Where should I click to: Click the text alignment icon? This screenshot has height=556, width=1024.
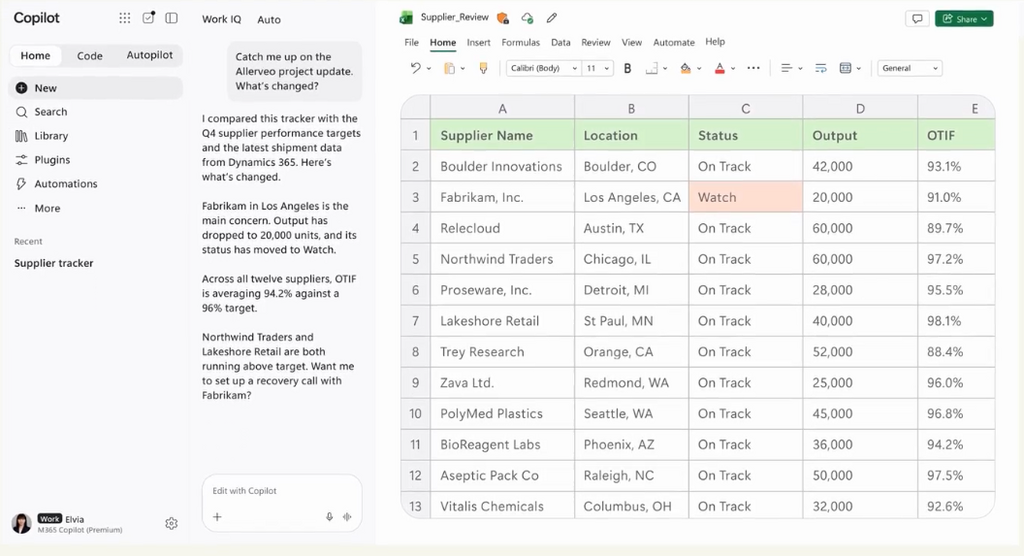(x=786, y=68)
